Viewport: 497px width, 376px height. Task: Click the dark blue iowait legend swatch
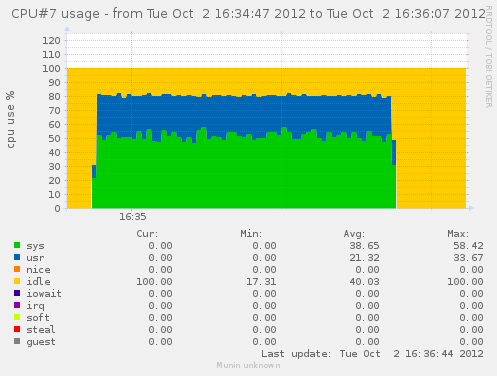coord(17,293)
